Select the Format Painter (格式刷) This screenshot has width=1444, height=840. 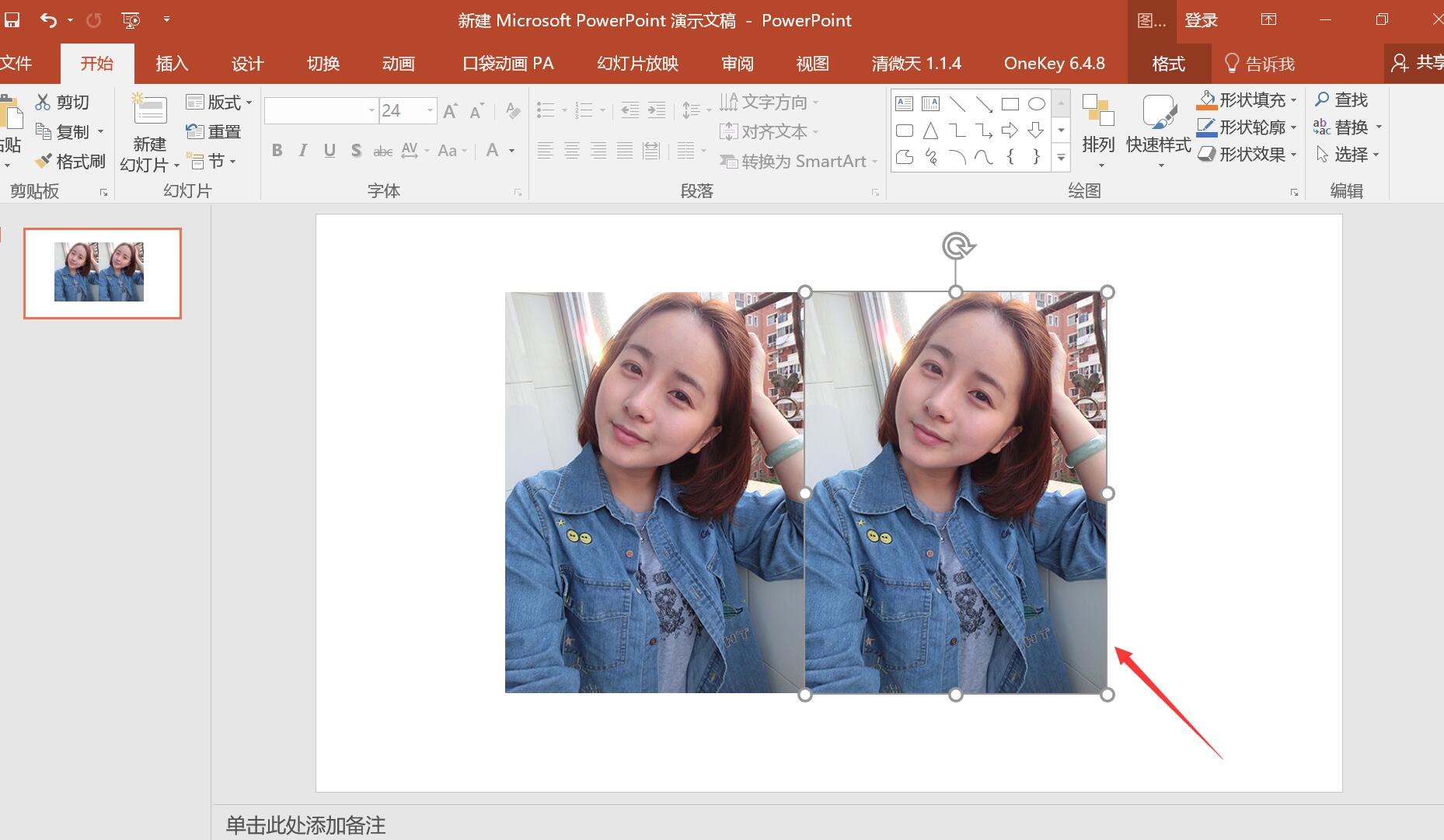[70, 162]
